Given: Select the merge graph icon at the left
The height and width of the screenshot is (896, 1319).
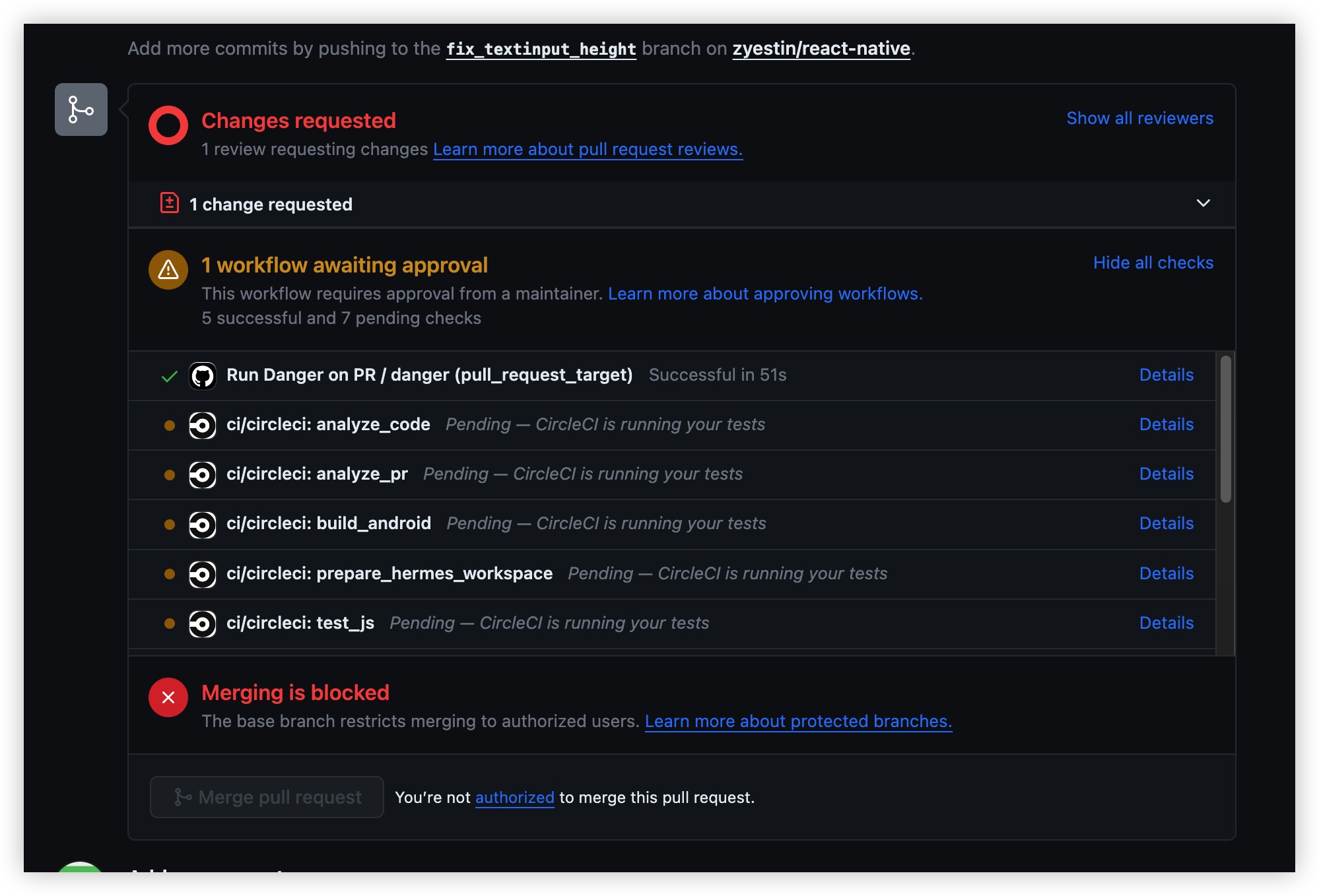Looking at the screenshot, I should (81, 110).
